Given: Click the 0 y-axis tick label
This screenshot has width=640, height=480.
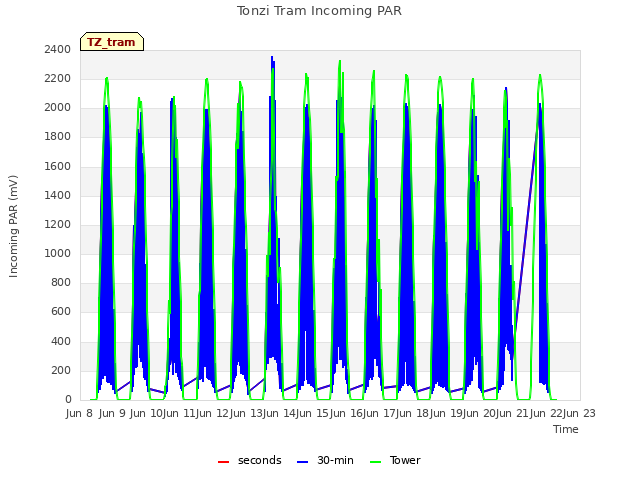Looking at the screenshot, I should tap(68, 400).
